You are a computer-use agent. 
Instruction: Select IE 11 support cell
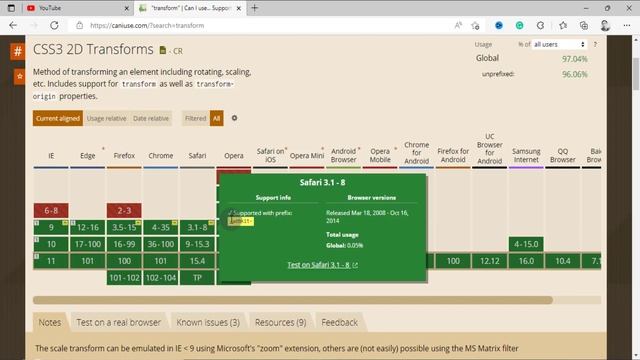pos(51,261)
